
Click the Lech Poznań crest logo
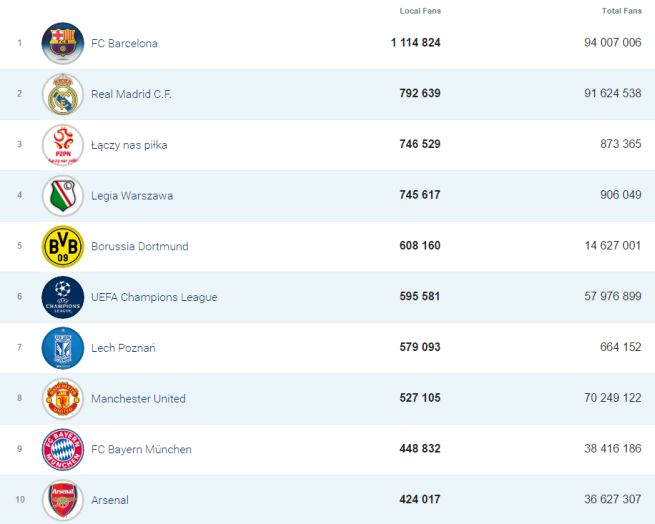(x=63, y=348)
